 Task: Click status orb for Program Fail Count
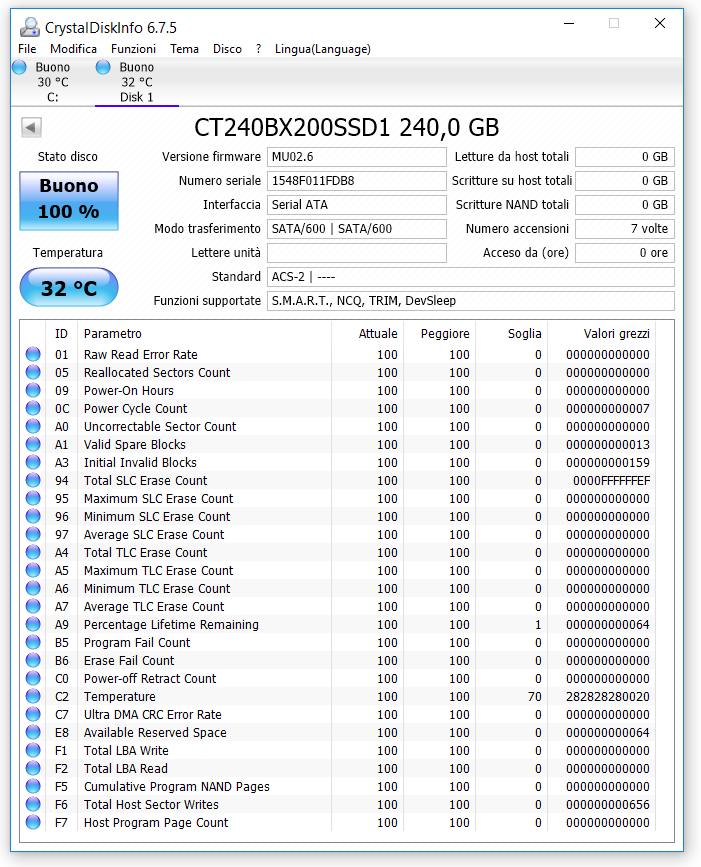pyautogui.click(x=33, y=642)
